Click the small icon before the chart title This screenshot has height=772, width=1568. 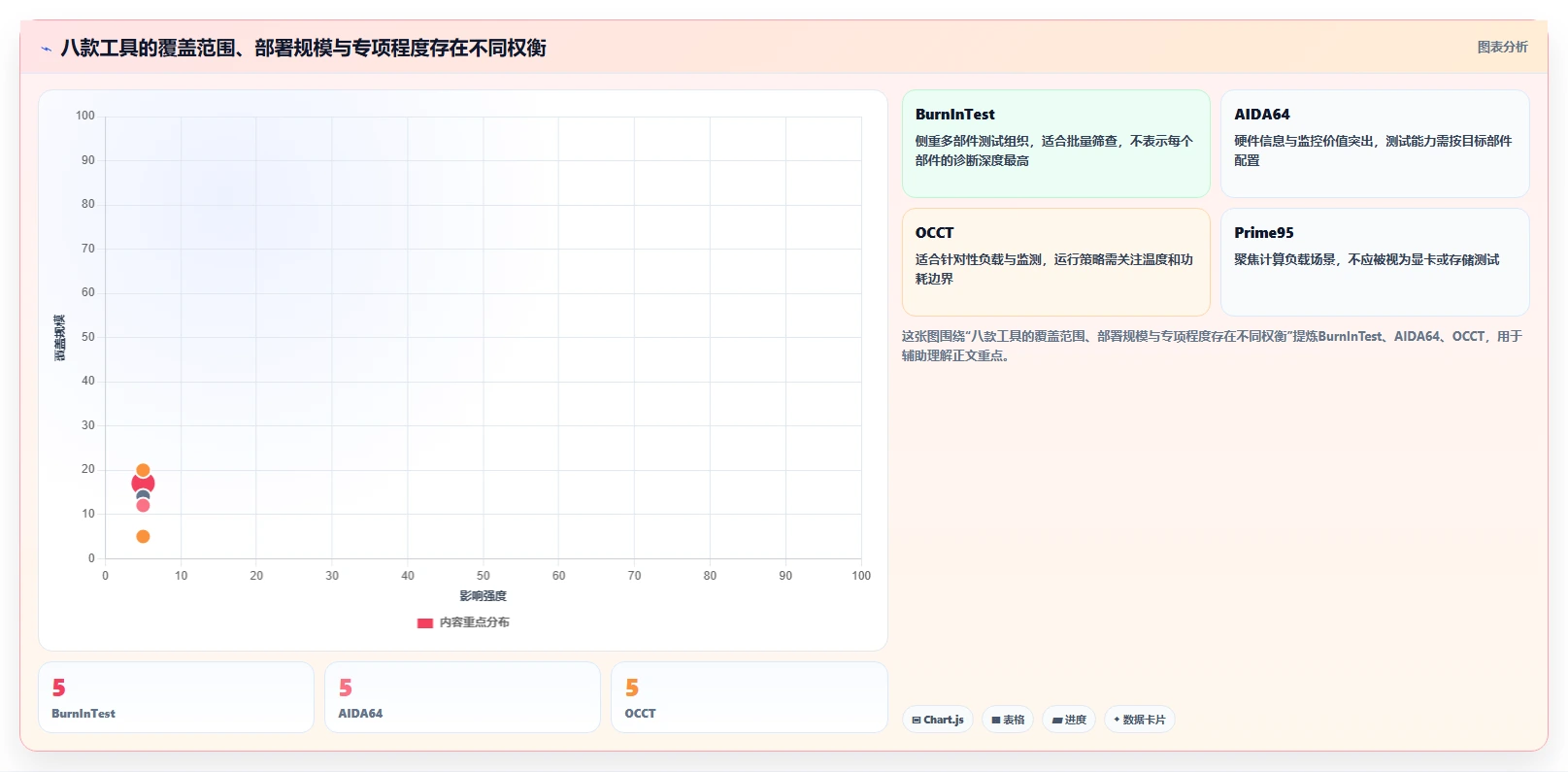46,49
